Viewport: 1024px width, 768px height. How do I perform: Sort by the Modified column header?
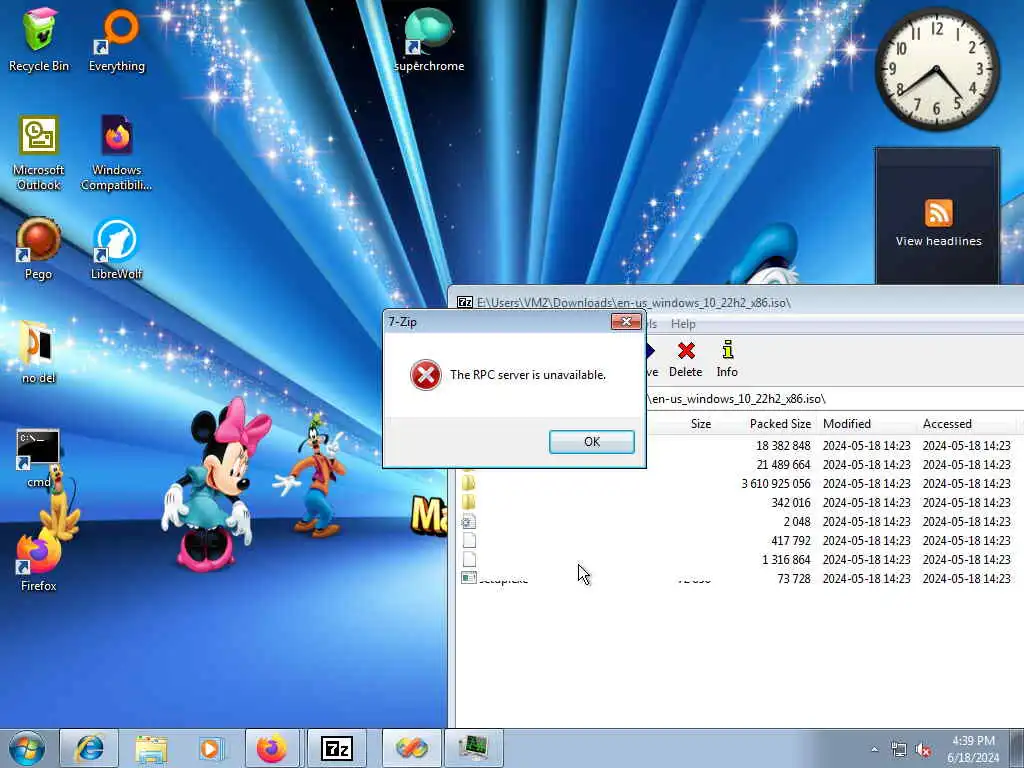pyautogui.click(x=846, y=424)
